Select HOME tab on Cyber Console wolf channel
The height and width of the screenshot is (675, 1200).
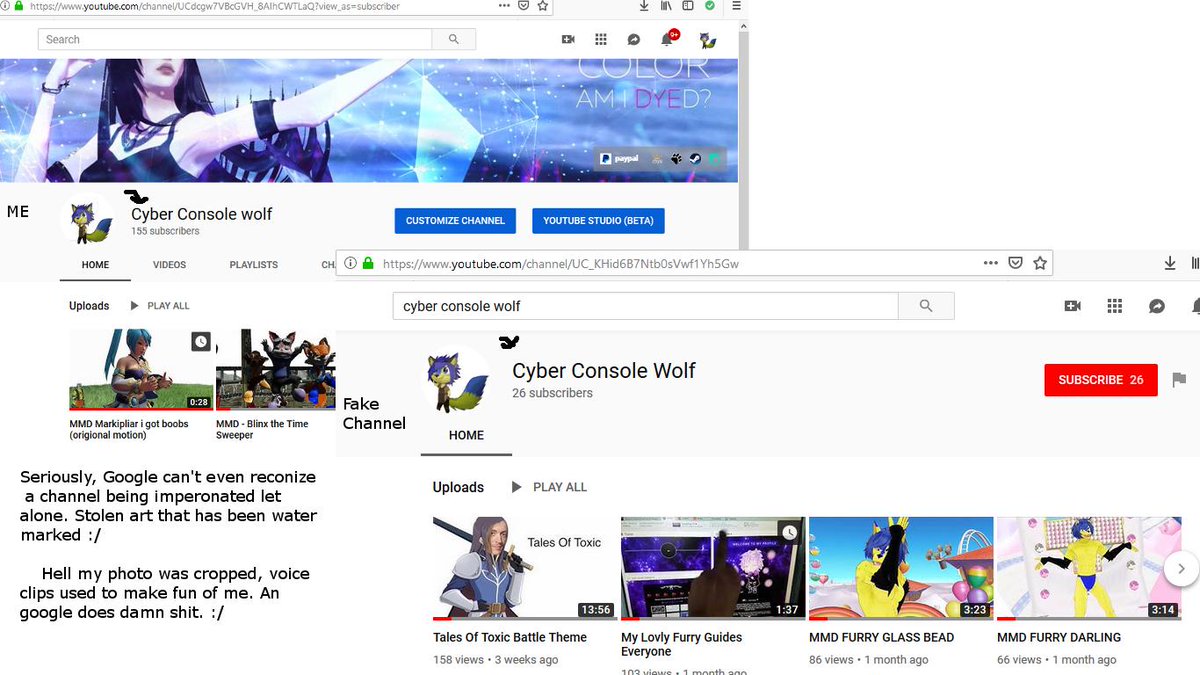pyautogui.click(x=96, y=265)
